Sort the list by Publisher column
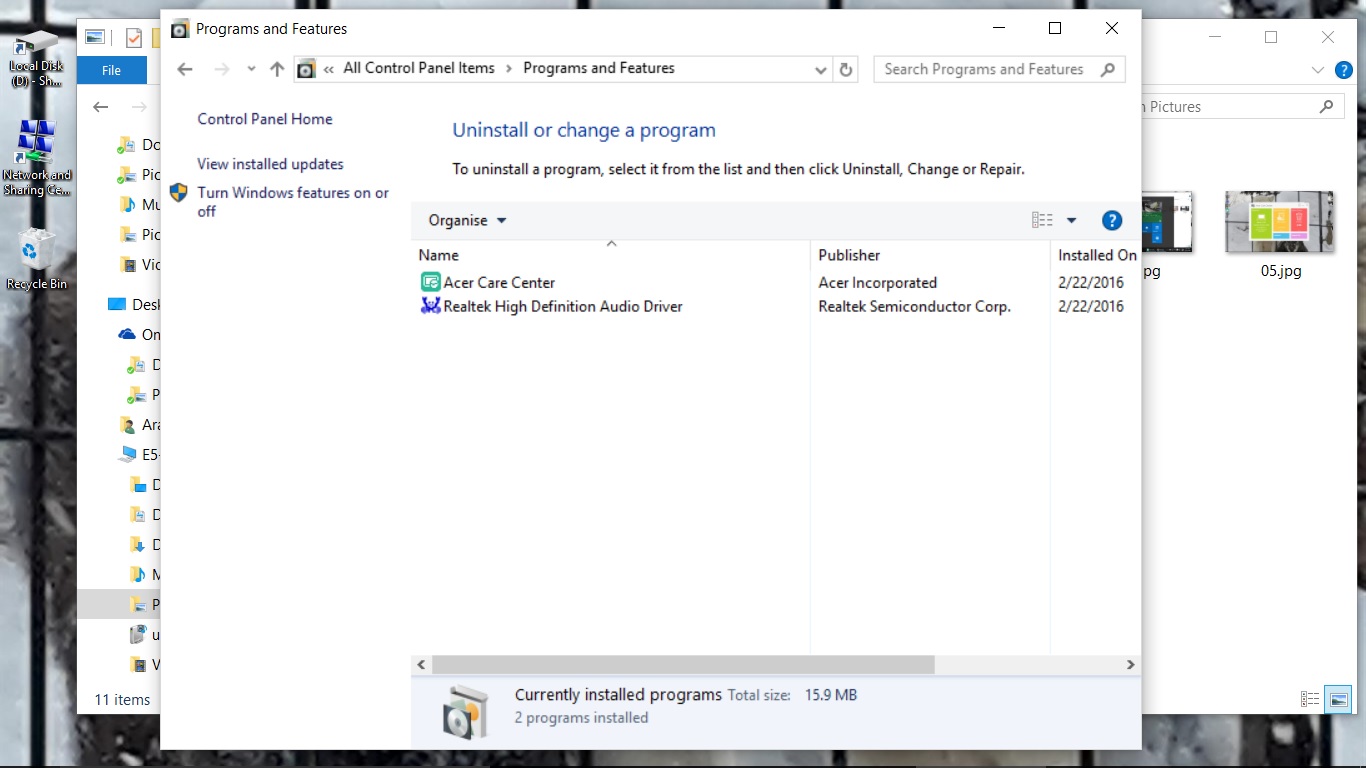 tap(930, 255)
